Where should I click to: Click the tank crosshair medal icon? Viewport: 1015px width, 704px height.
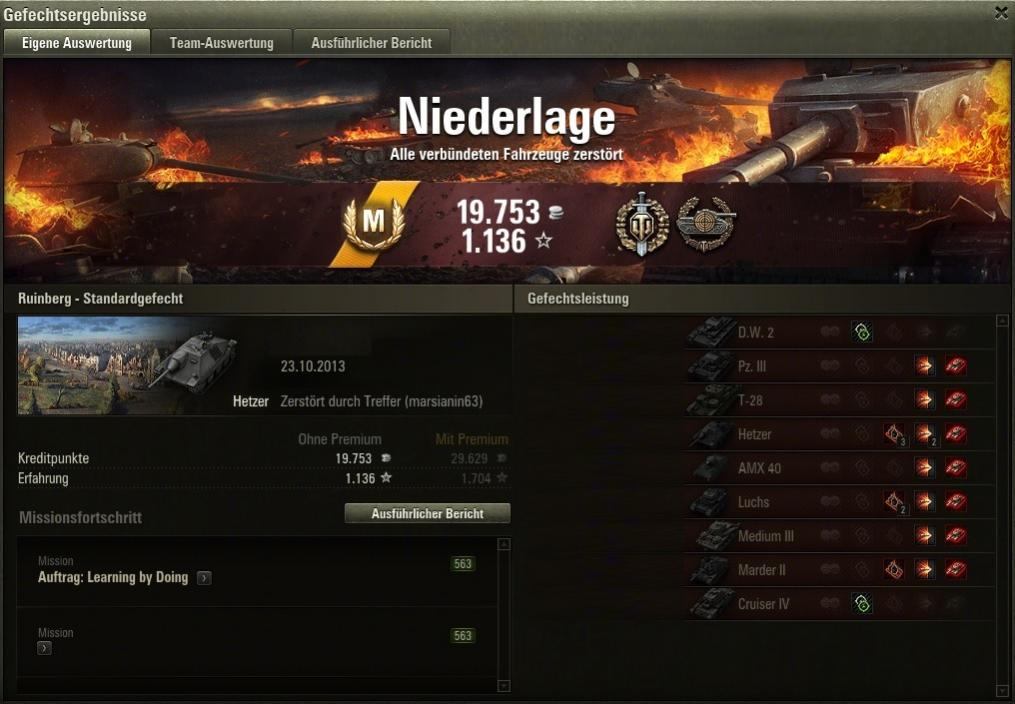tap(706, 224)
